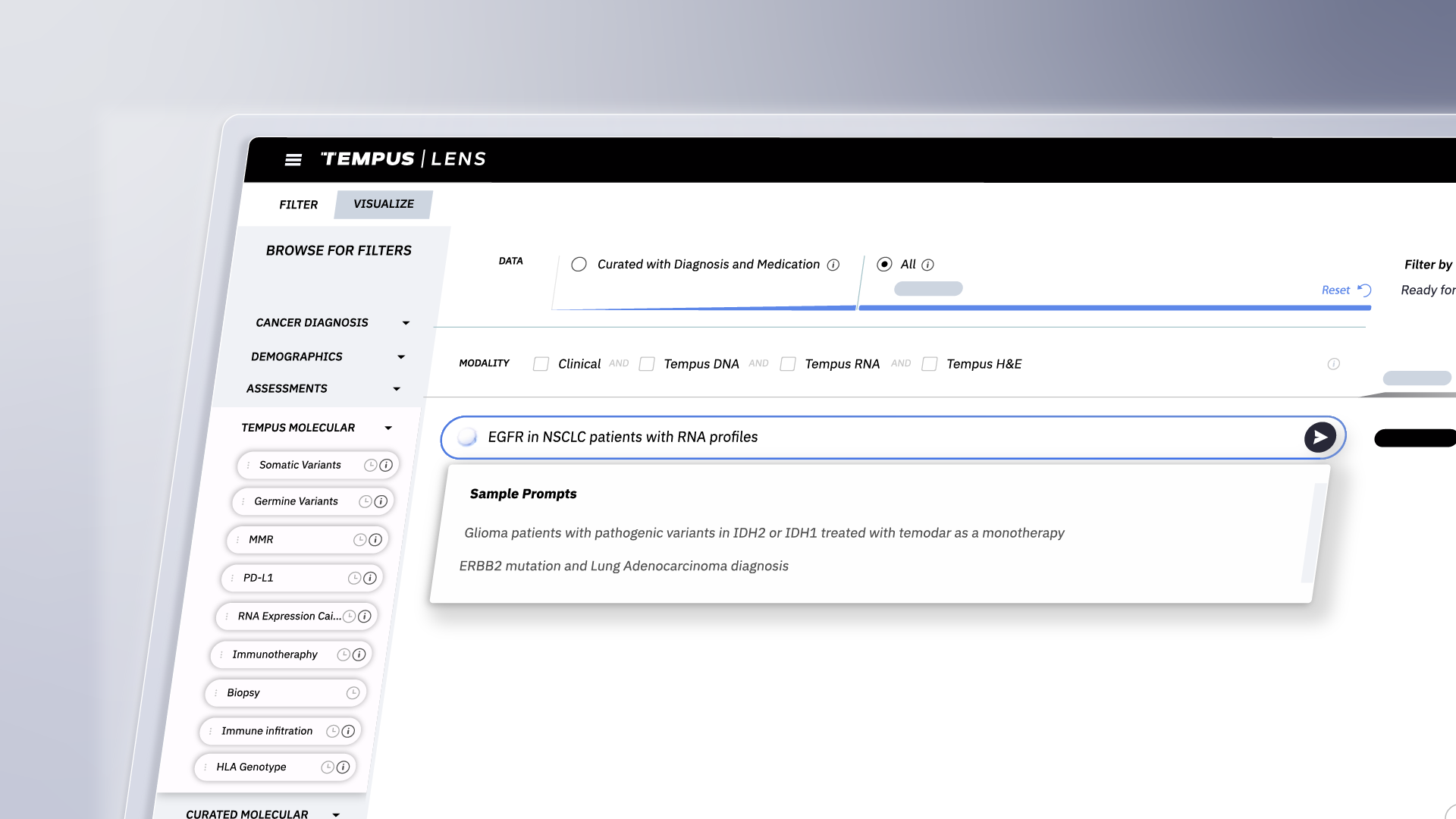Viewport: 1456px width, 819px height.
Task: Click the info icon for HLA Genotype
Action: (343, 767)
